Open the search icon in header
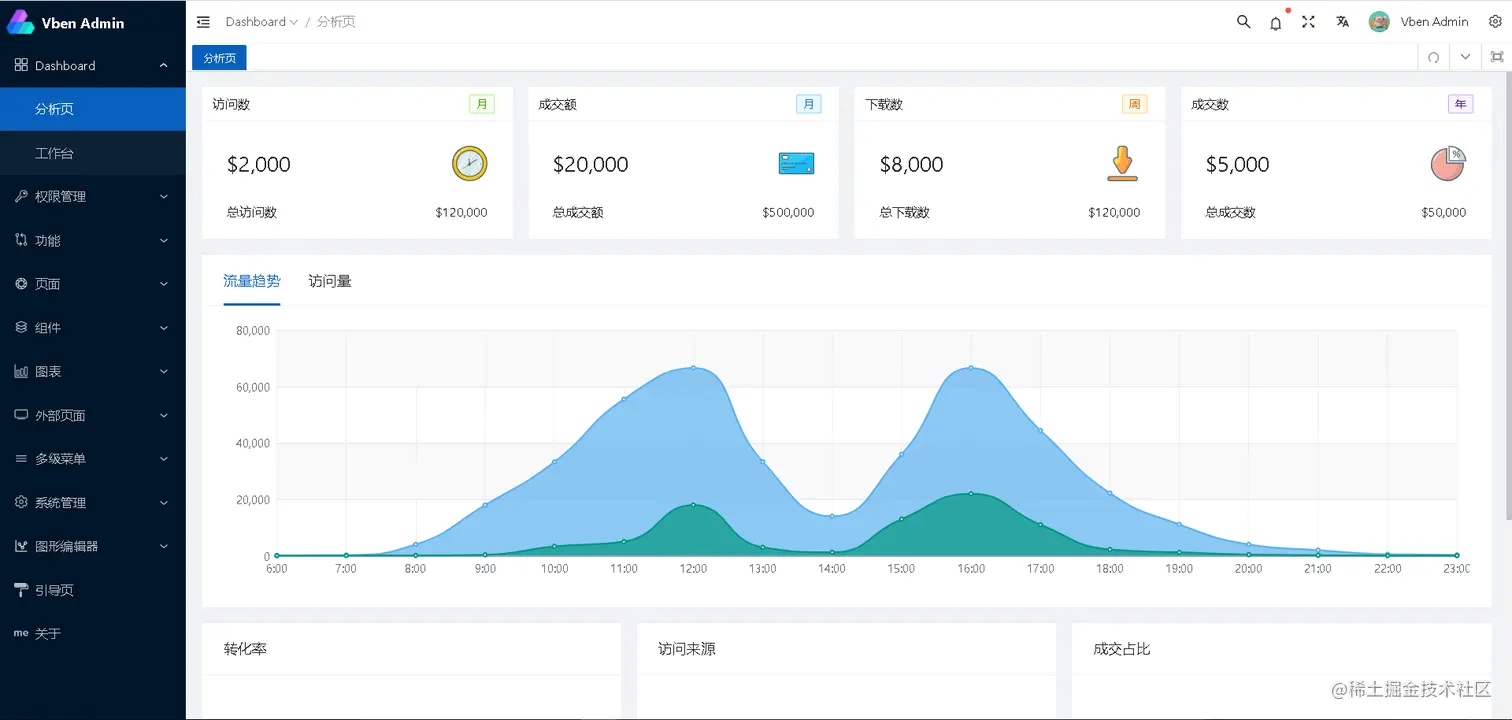Viewport: 1512px width, 720px height. 1243,22
